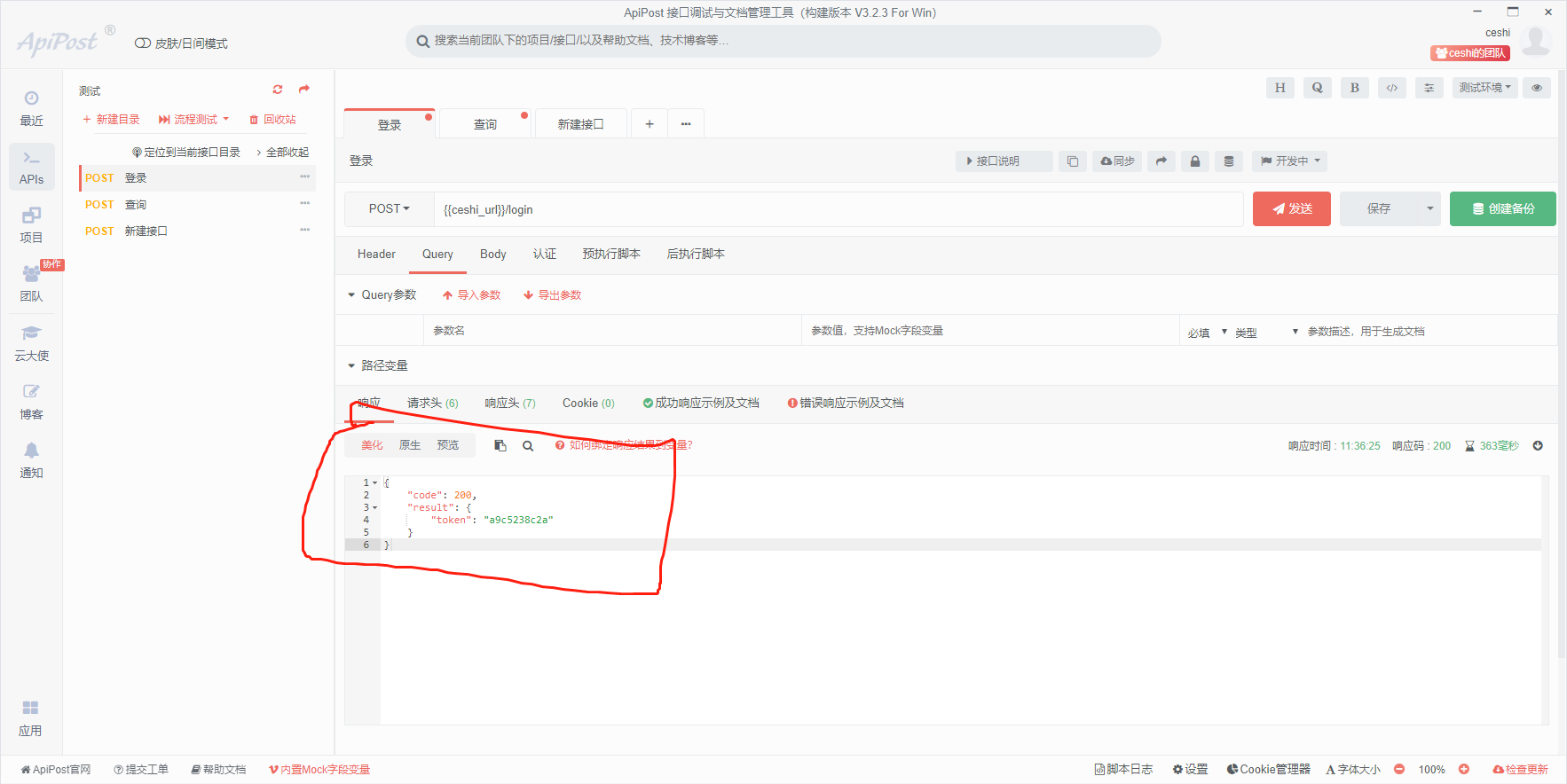Viewport: 1567px width, 784px height.
Task: Open the 博客 blog sidebar icon
Action: pos(31,402)
